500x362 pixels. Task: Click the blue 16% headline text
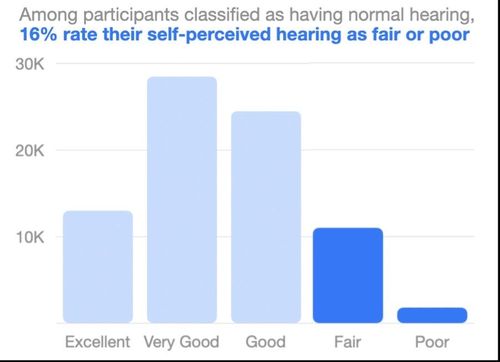pyautogui.click(x=245, y=35)
